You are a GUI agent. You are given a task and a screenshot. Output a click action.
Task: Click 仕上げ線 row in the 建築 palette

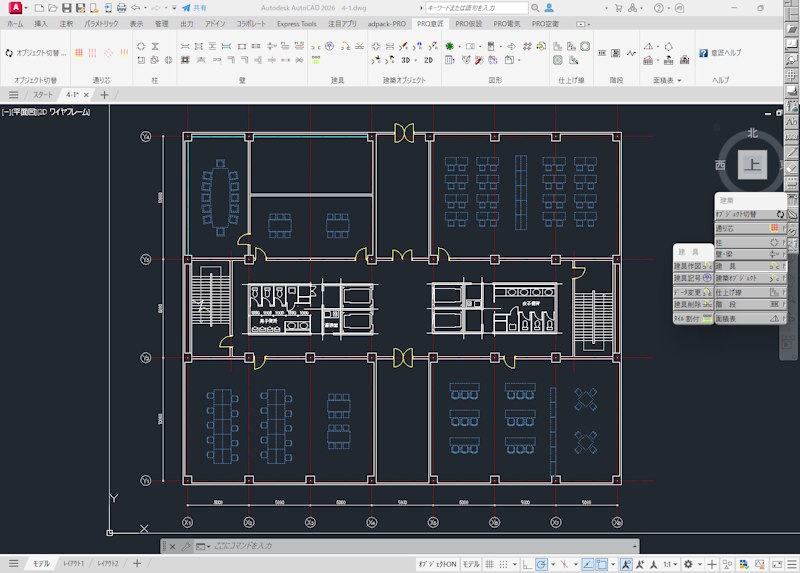(x=750, y=292)
